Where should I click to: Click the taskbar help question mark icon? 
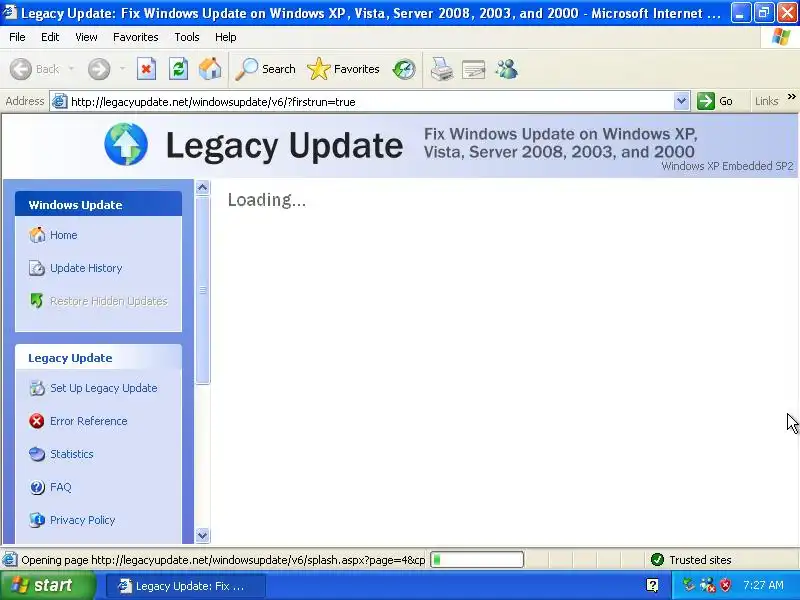coord(652,585)
